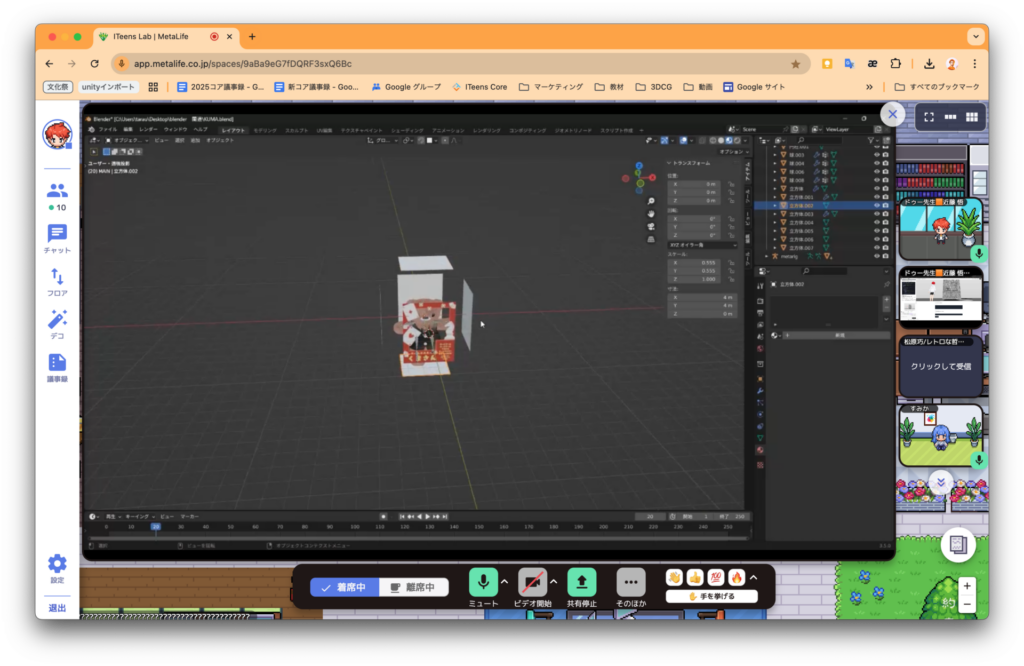Image resolution: width=1024 pixels, height=666 pixels.
Task: Open the Google Translate extension icon
Action: [x=849, y=63]
